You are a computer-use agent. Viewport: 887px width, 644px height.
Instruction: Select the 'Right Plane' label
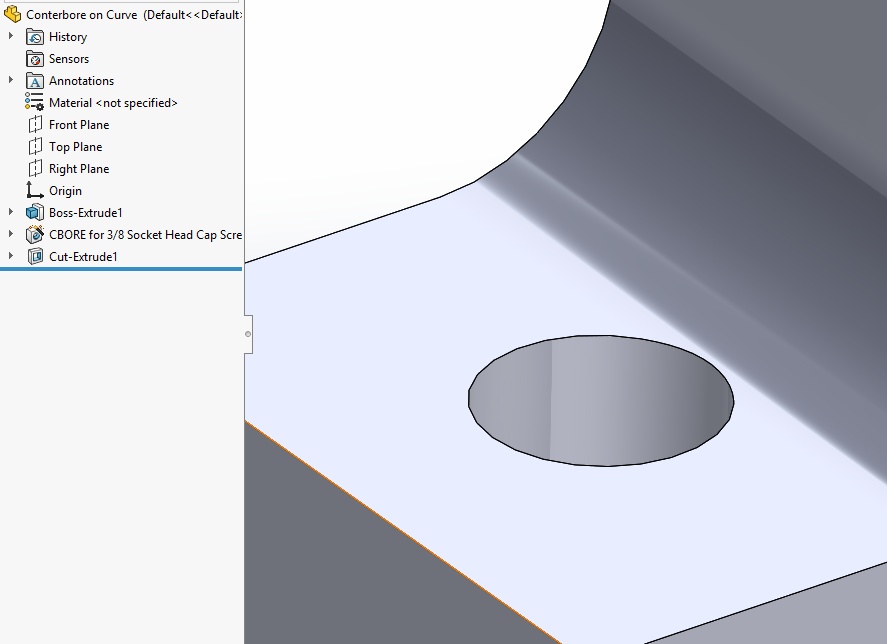(x=79, y=169)
